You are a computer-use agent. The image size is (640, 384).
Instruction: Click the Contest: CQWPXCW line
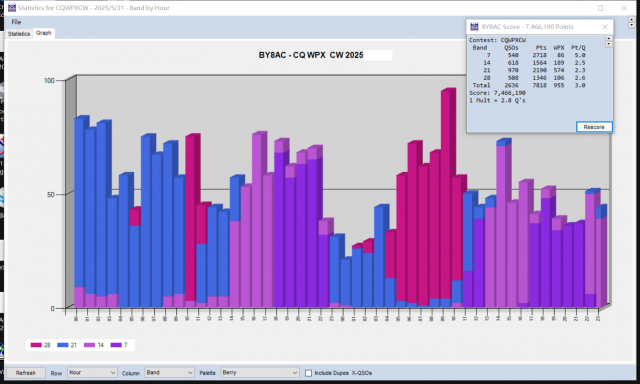pos(497,40)
